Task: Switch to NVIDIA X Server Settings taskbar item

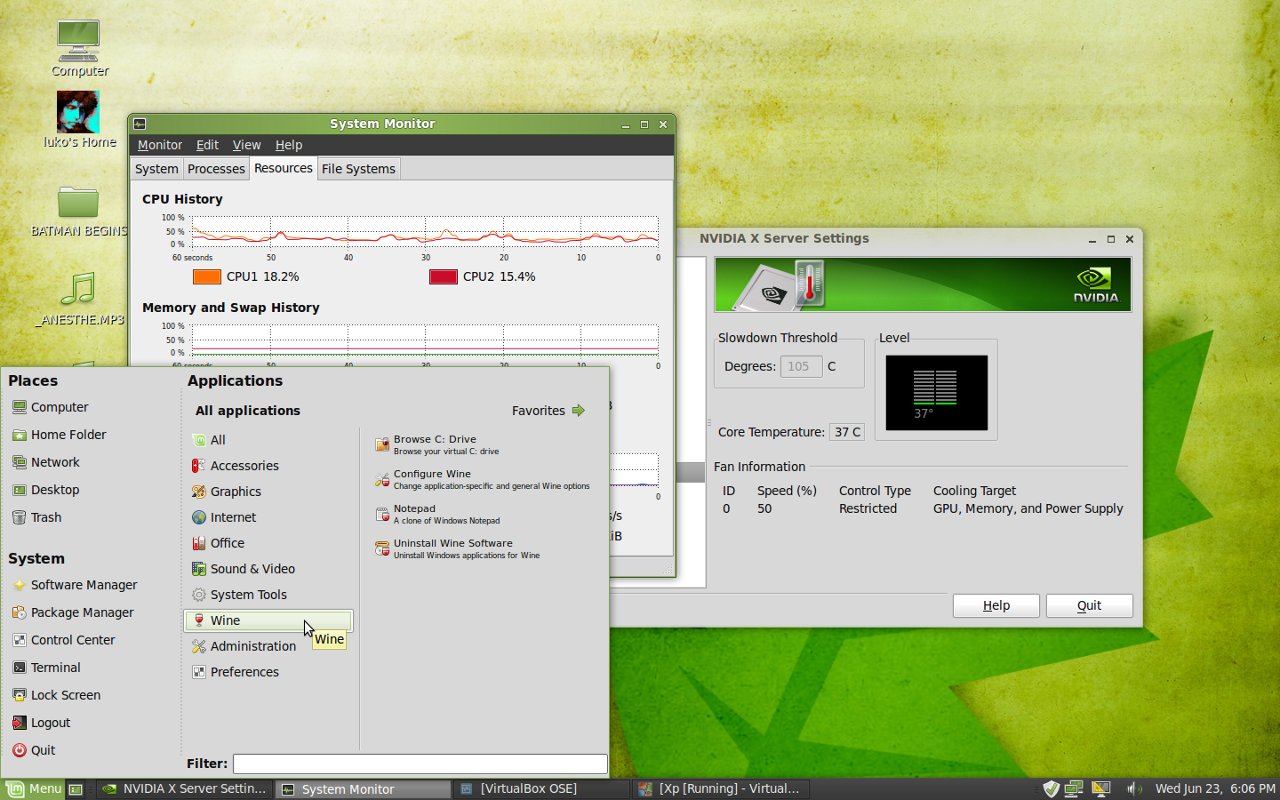Action: (x=185, y=789)
